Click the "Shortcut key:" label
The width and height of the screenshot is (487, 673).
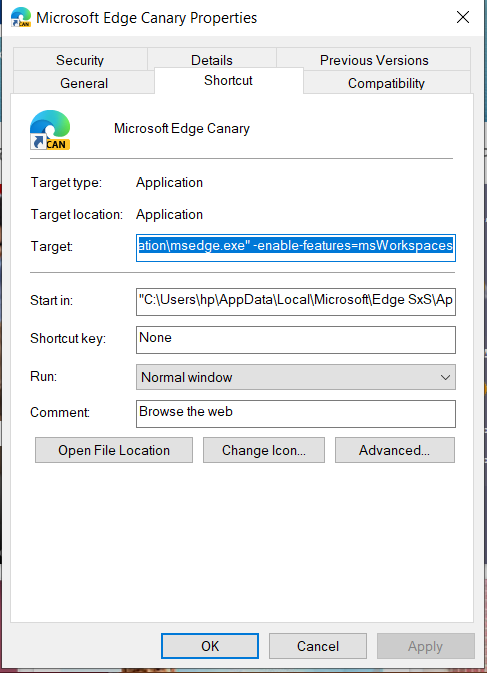68,338
